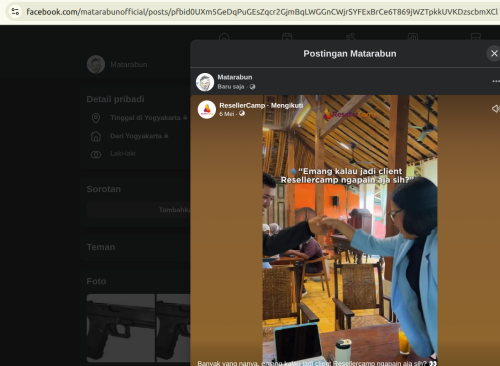Open the Friends icon in Facebook top bar

[x=350, y=36]
